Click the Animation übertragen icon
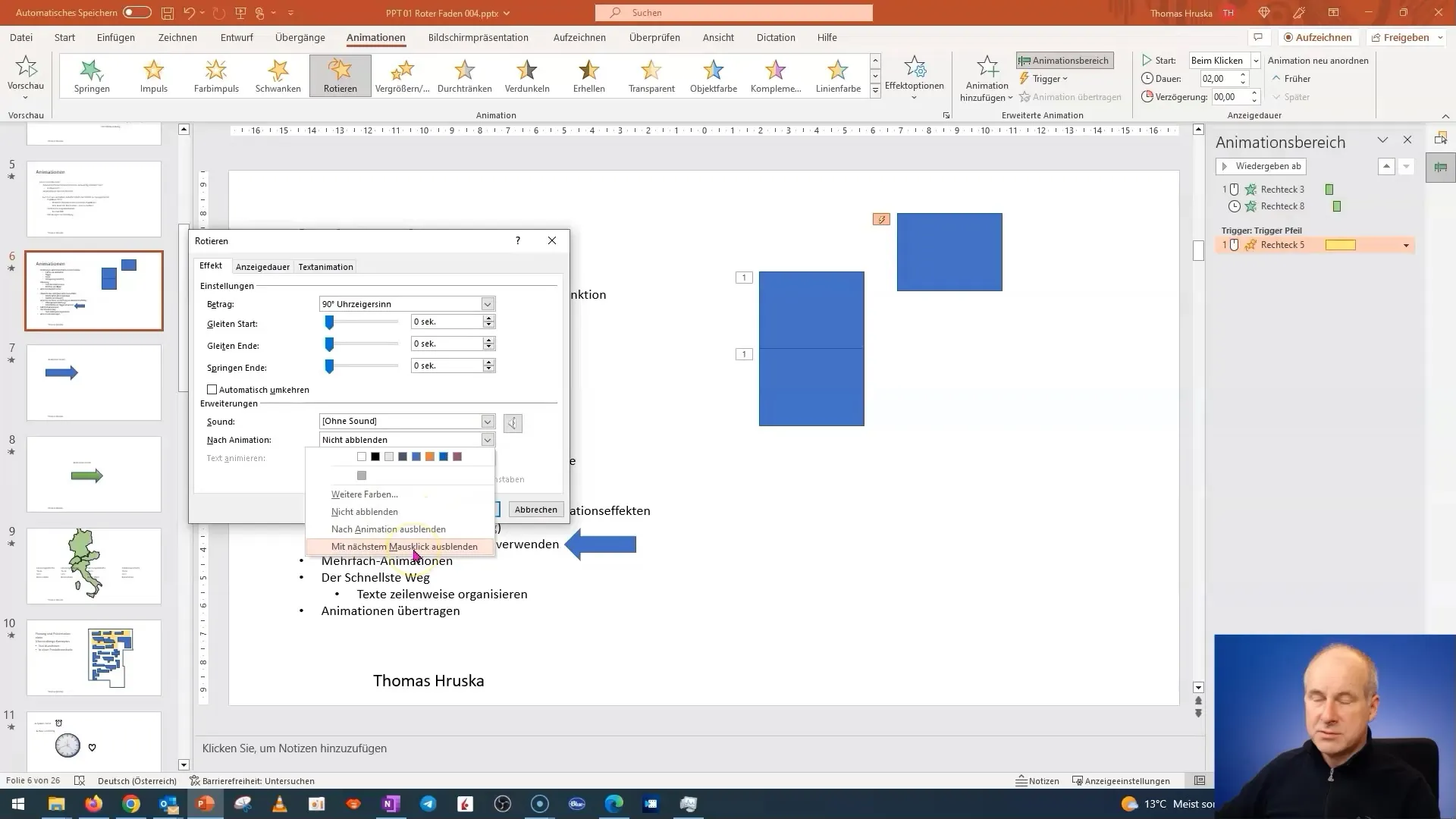This screenshot has width=1456, height=819. click(x=1024, y=96)
